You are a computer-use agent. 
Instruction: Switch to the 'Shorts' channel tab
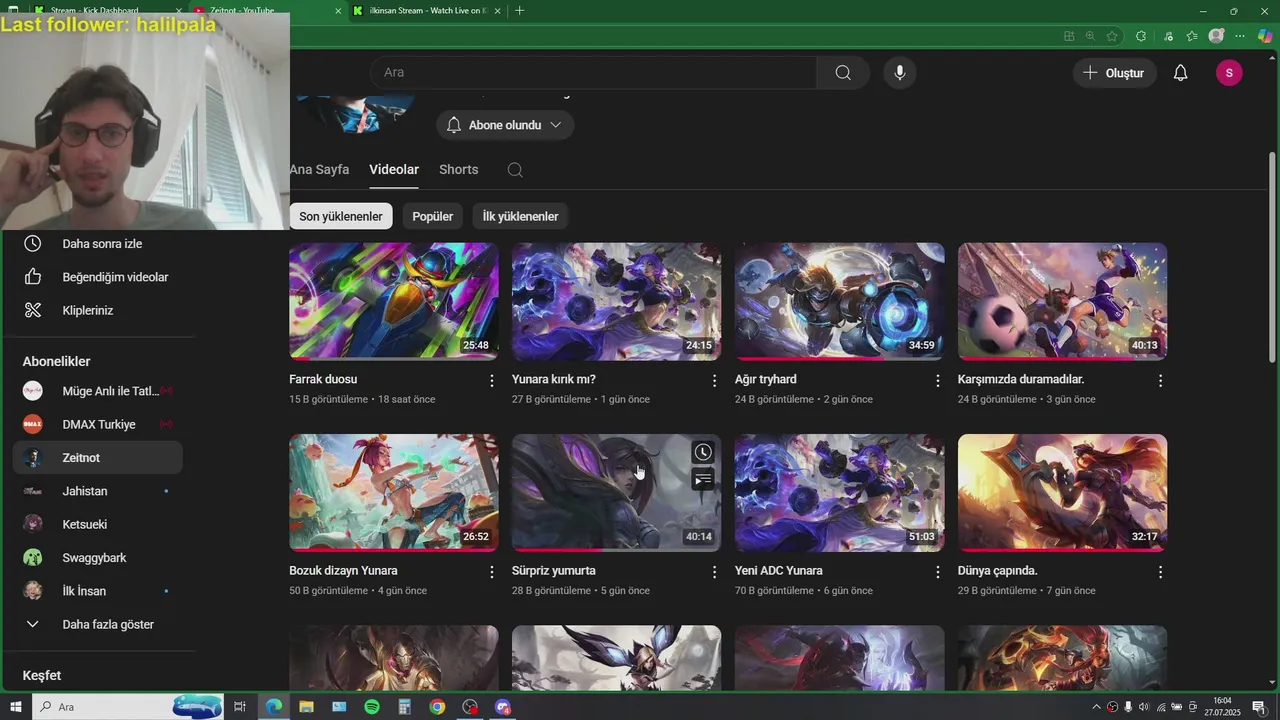[x=459, y=170]
